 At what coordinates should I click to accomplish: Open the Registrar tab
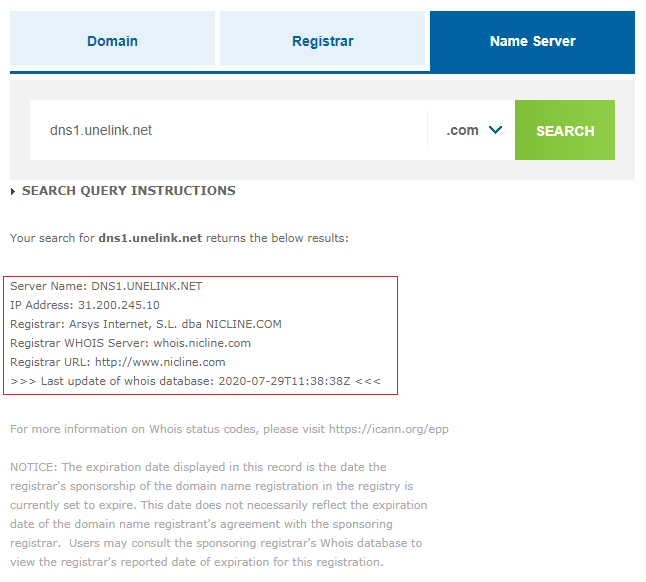coord(322,42)
